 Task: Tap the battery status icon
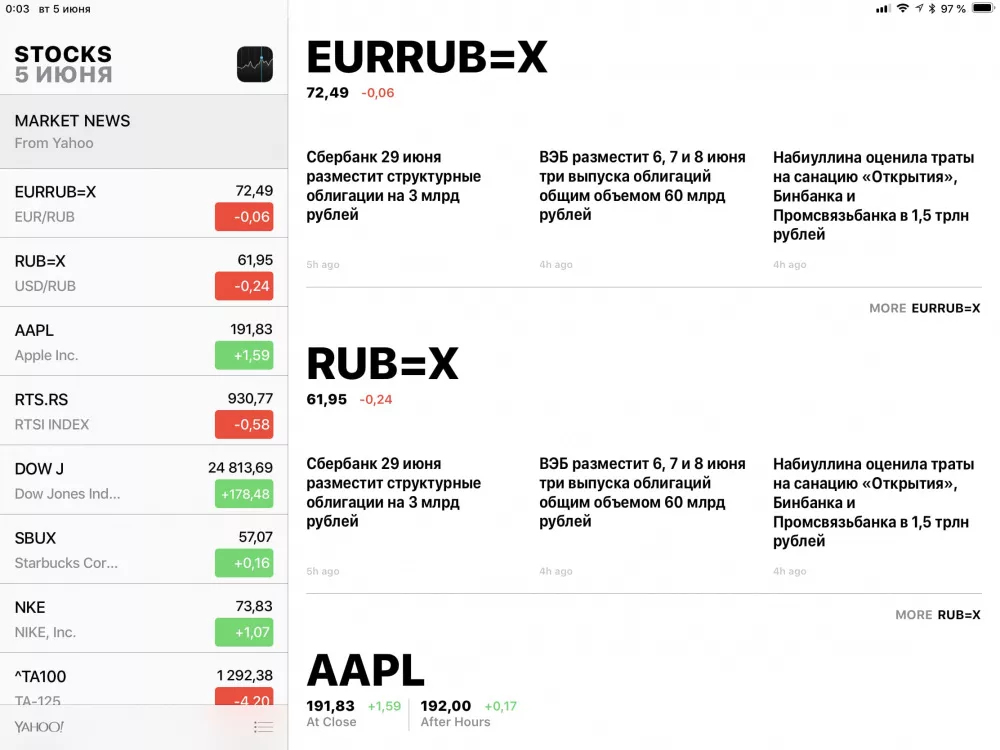(x=980, y=9)
